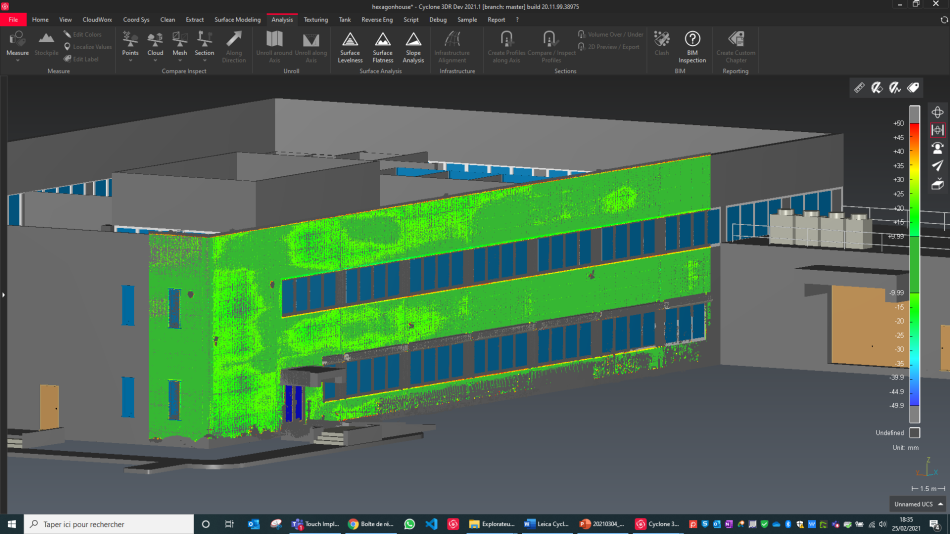
Task: Open the Unnamed UCS dropdown
Action: pos(917,503)
